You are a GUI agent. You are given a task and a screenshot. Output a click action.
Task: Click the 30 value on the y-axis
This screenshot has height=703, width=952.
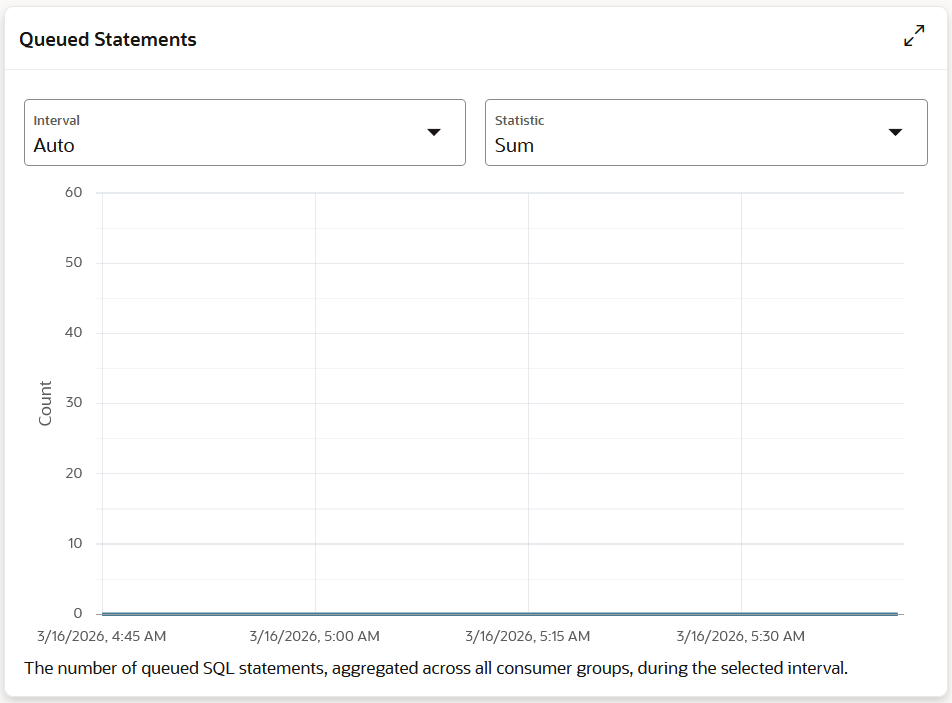(73, 402)
